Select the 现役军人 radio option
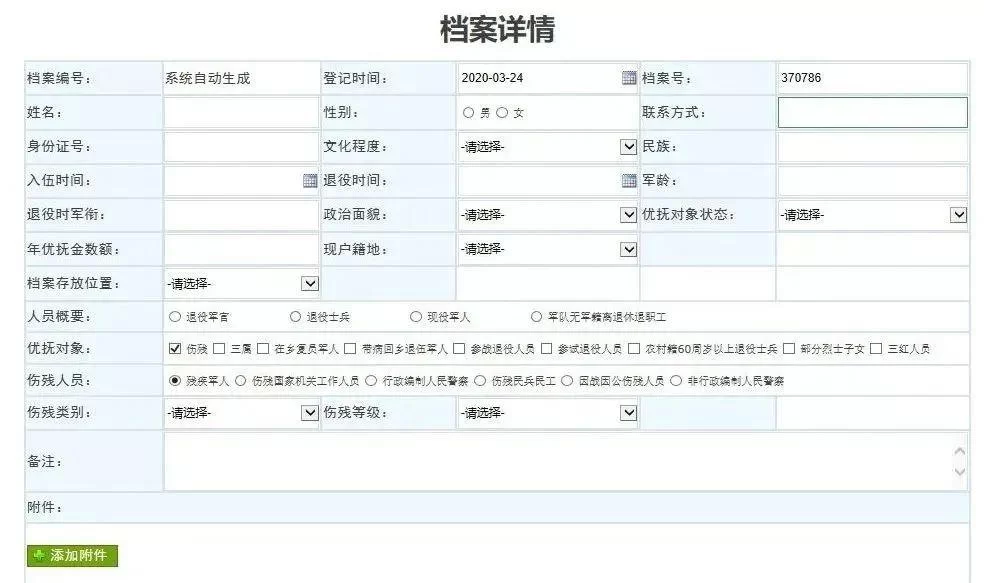Image resolution: width=984 pixels, height=583 pixels. pos(416,317)
